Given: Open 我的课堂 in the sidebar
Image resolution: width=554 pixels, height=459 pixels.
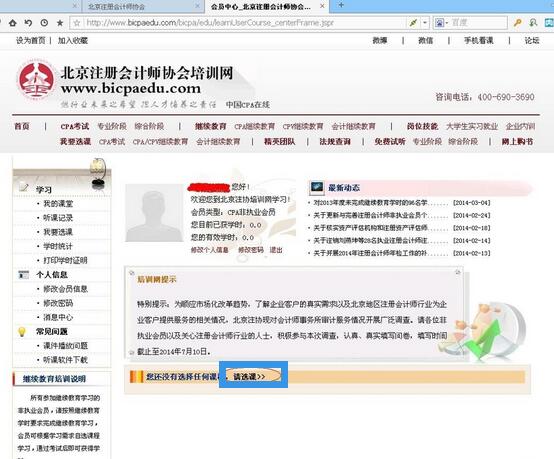Looking at the screenshot, I should pos(58,204).
